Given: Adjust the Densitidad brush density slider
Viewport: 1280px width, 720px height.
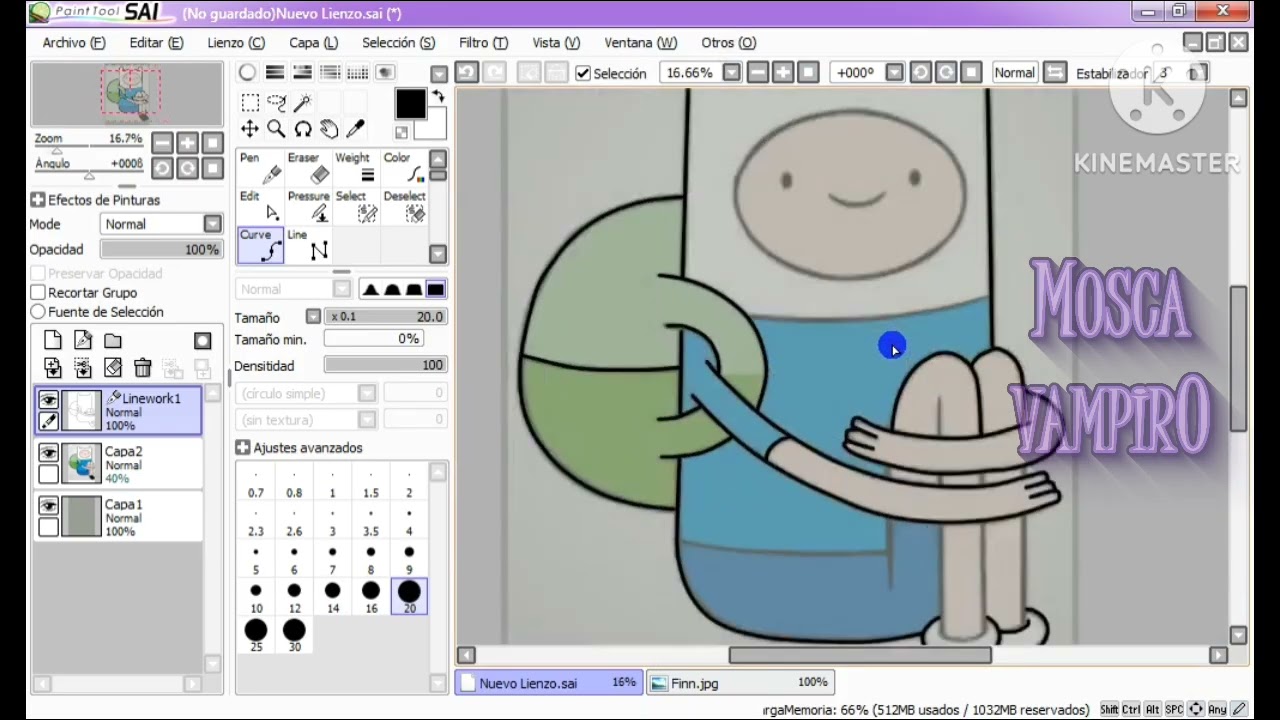Looking at the screenshot, I should (385, 365).
